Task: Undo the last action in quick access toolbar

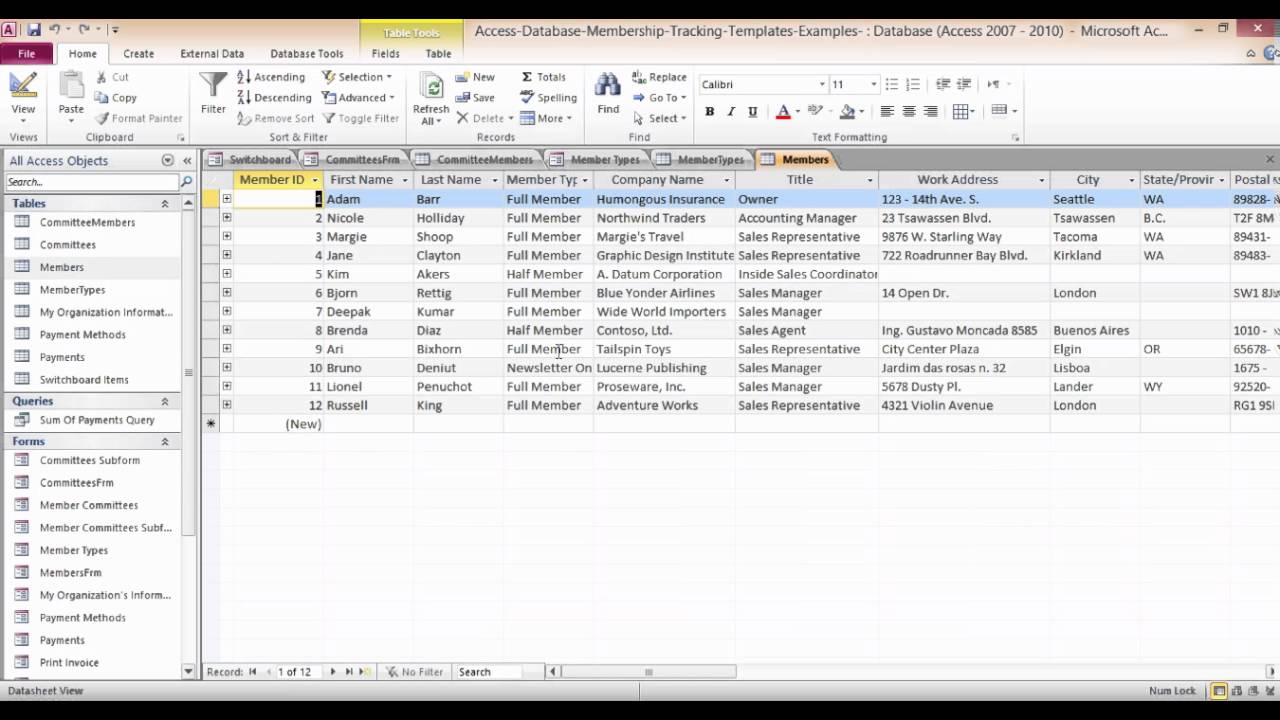Action: pos(55,30)
